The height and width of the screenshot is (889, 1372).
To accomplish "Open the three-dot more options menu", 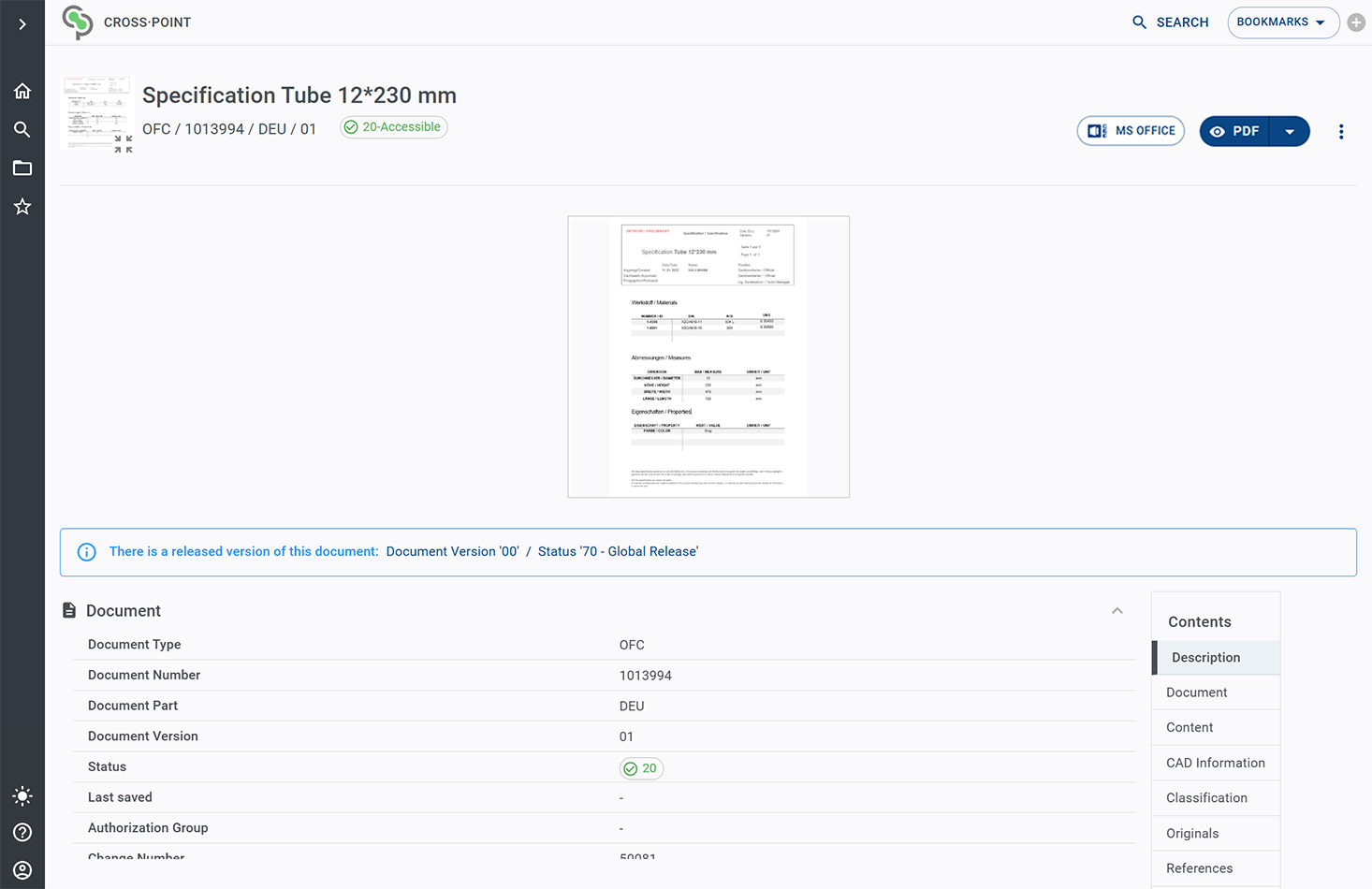I will click(1341, 132).
